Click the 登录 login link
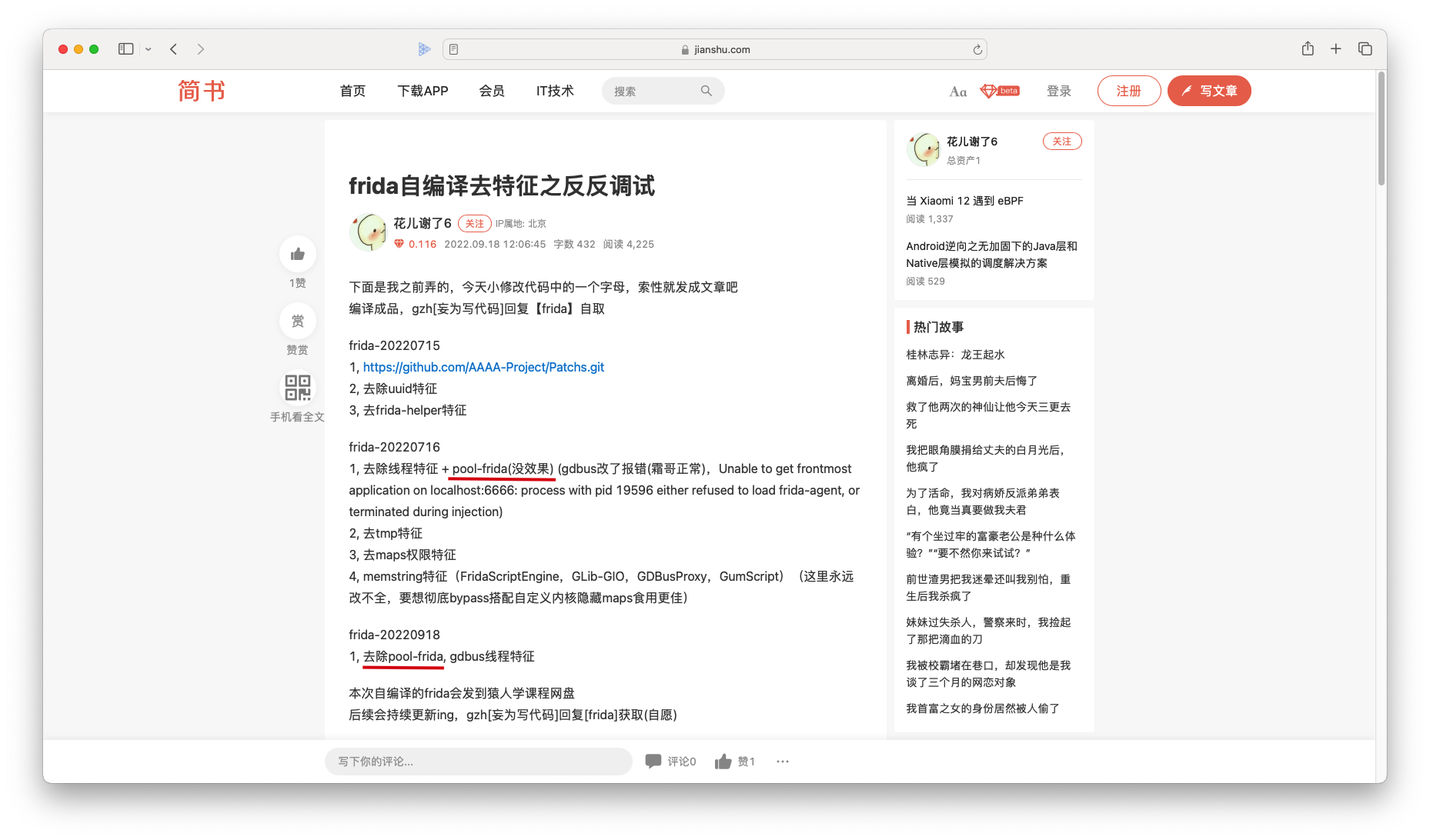The width and height of the screenshot is (1430, 840). coord(1059,91)
